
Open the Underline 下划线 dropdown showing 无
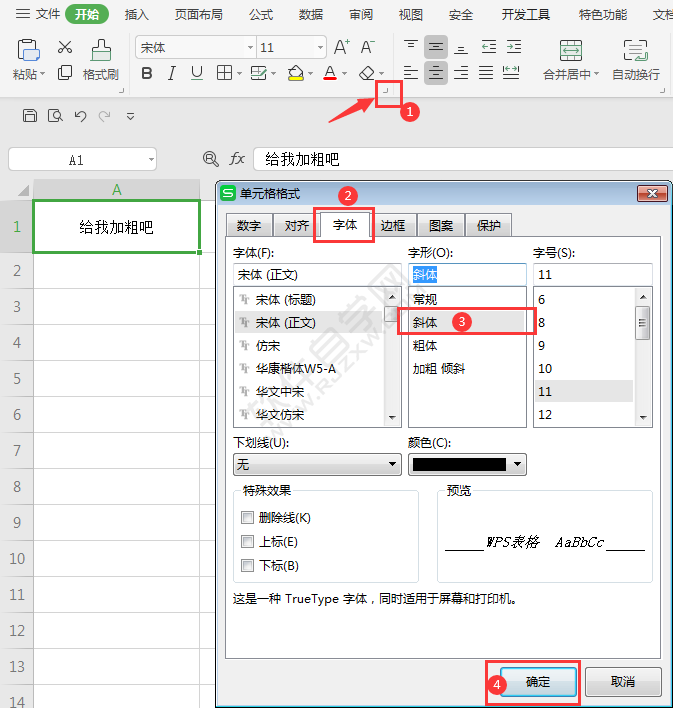coord(317,464)
